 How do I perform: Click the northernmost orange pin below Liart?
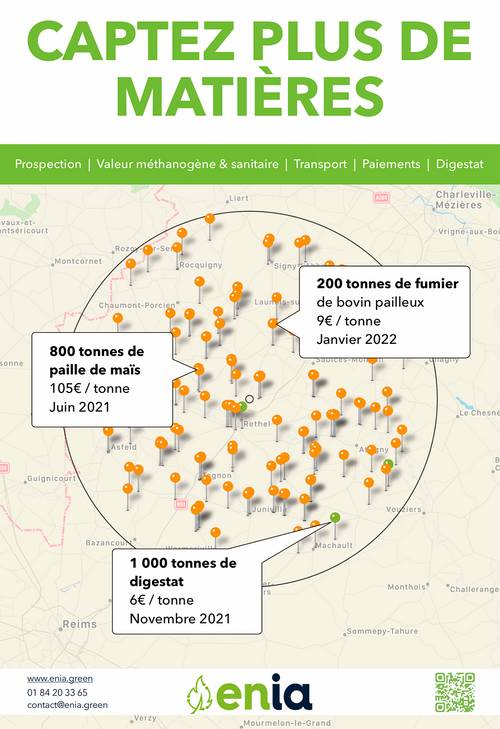210,218
